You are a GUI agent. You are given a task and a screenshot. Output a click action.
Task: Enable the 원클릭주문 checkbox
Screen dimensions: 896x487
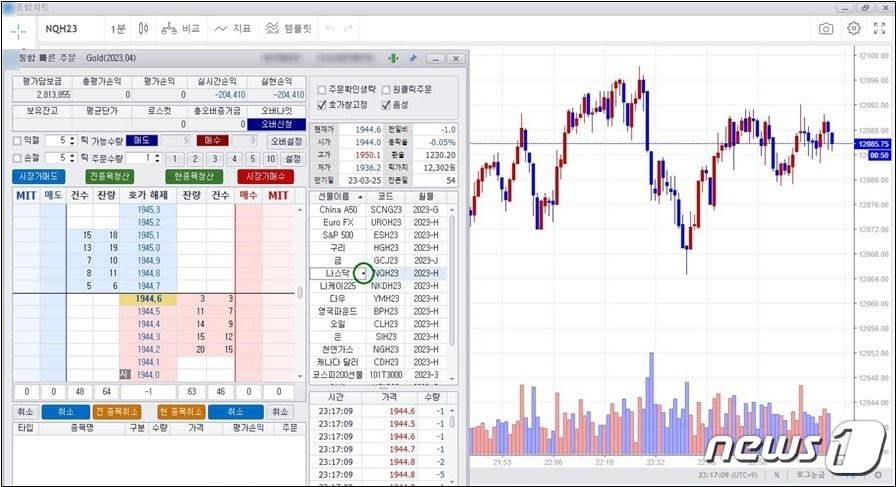click(x=386, y=89)
